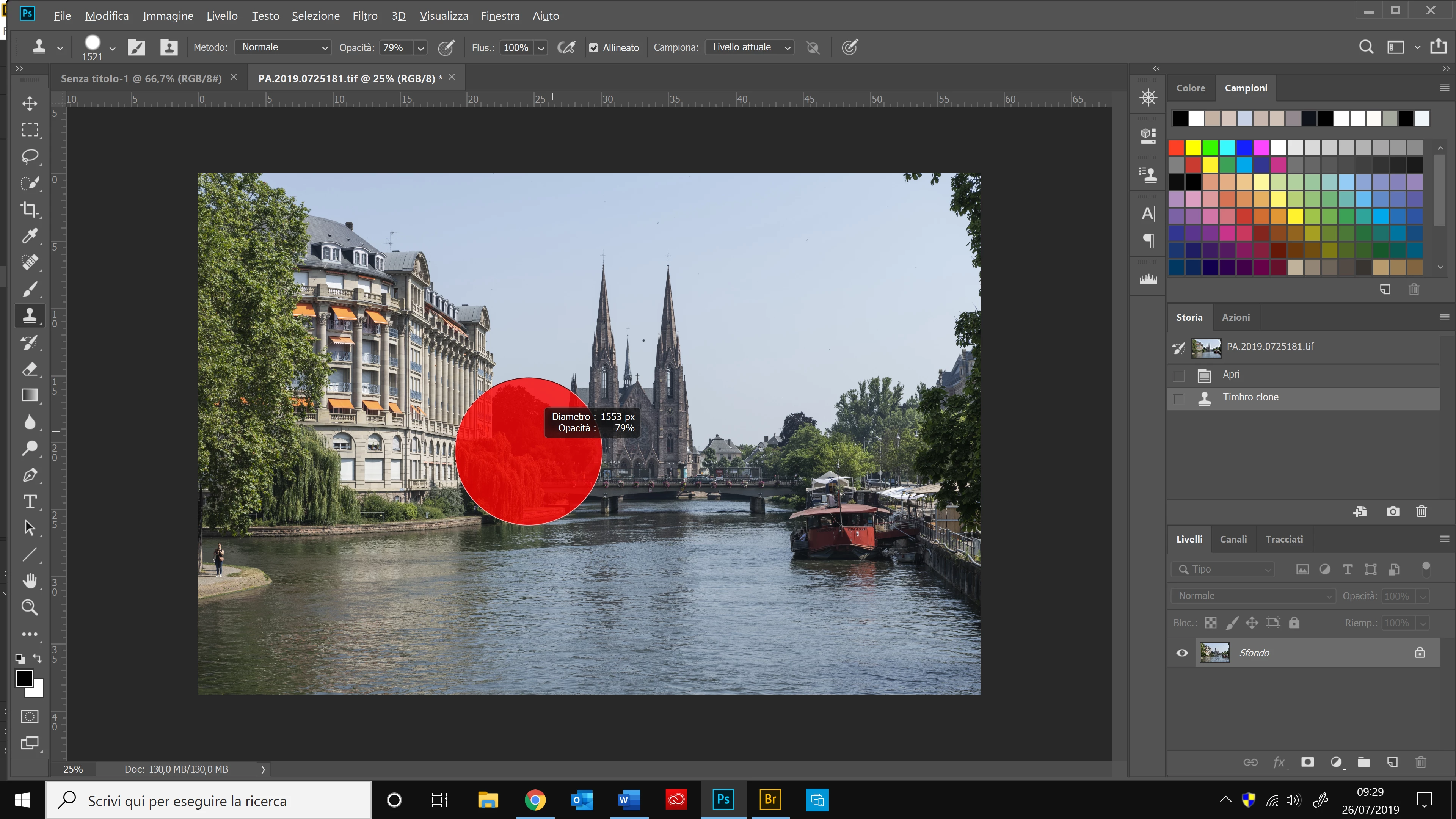Image resolution: width=1456 pixels, height=819 pixels.
Task: Select the Timbro clone history state
Action: point(1250,397)
